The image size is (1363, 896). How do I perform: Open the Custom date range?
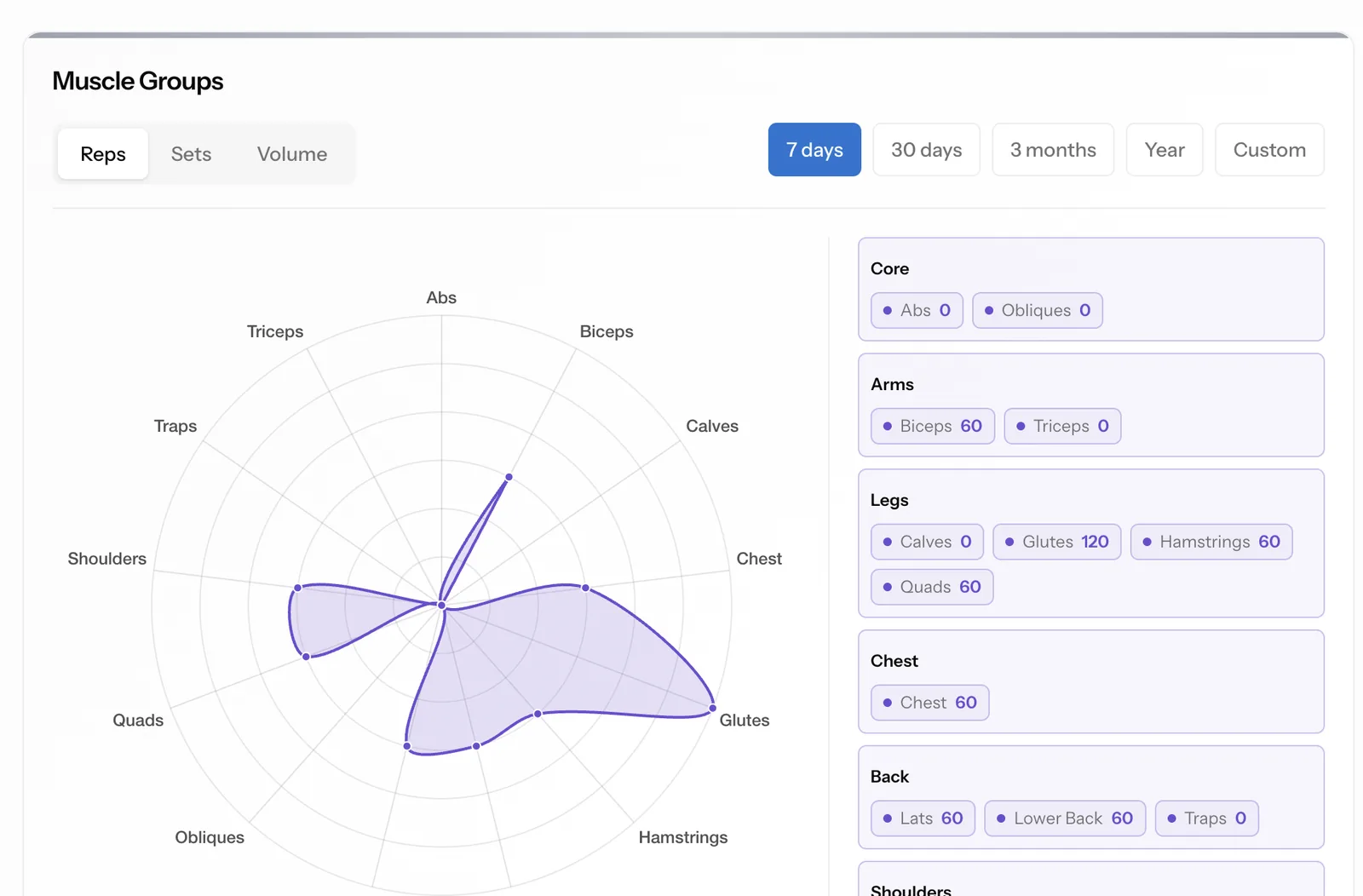tap(1269, 150)
